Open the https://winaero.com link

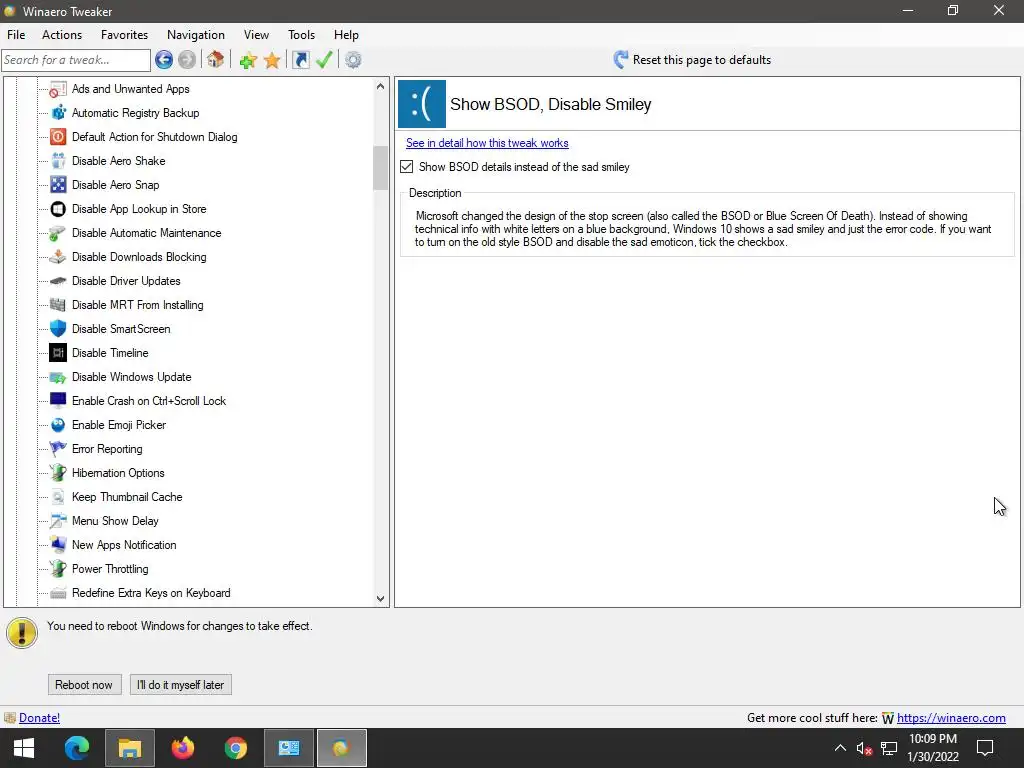pos(951,718)
